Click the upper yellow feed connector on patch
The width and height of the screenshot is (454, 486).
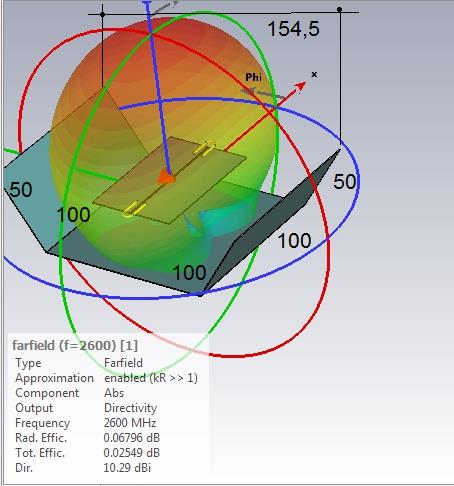pyautogui.click(x=204, y=149)
